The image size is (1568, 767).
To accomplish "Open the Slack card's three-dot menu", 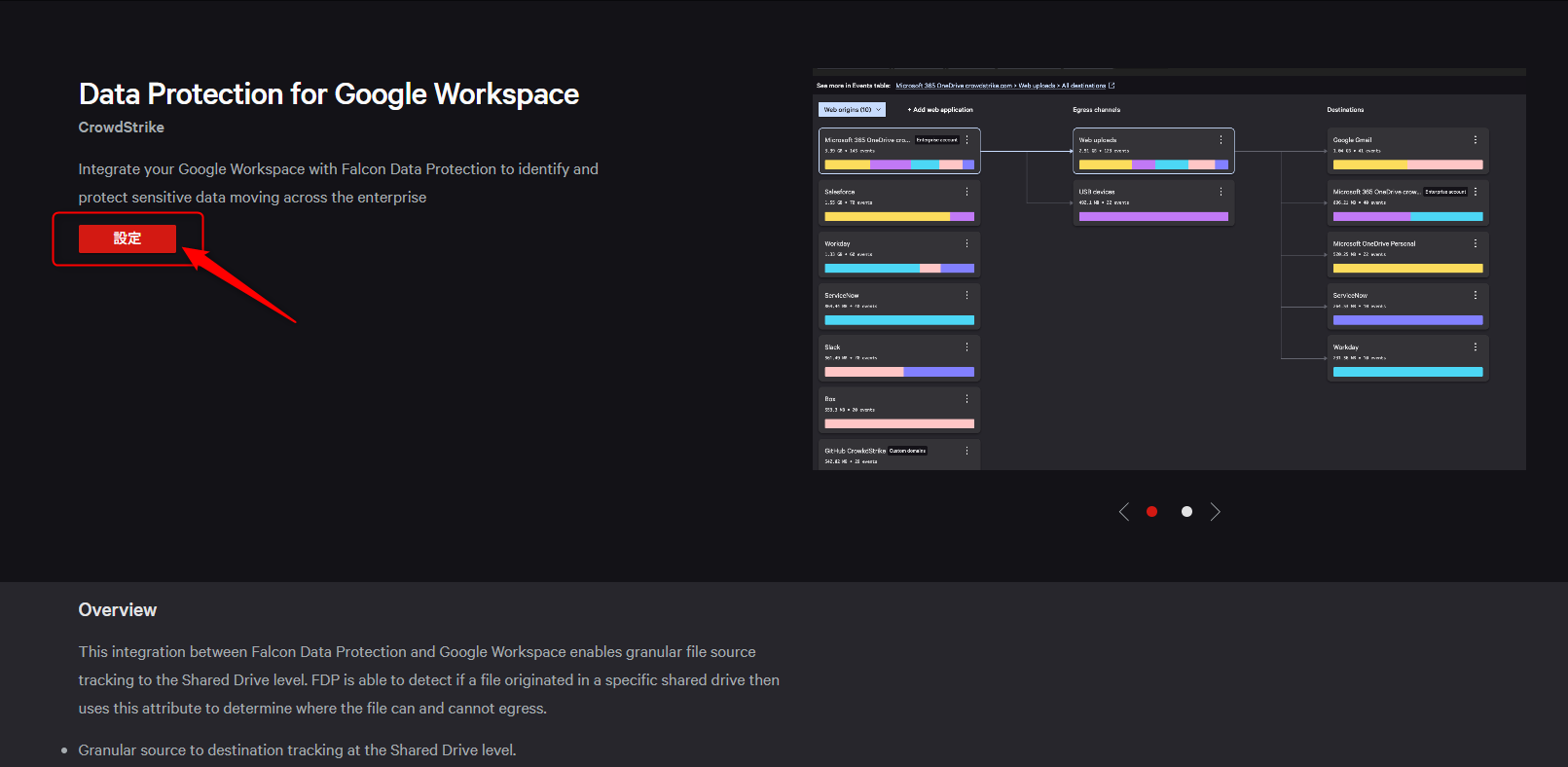I will tap(966, 347).
